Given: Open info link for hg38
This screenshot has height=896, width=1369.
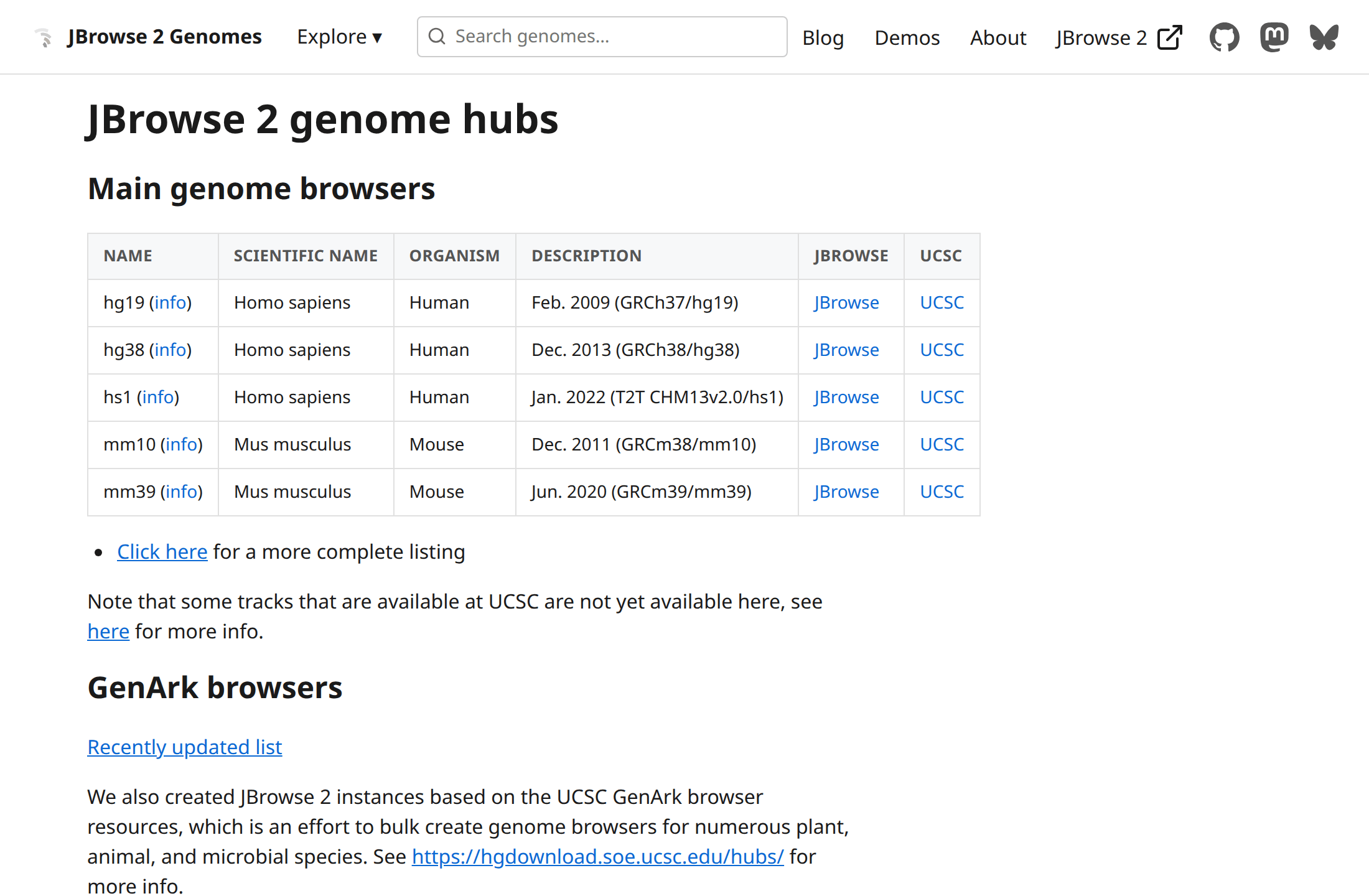Looking at the screenshot, I should (171, 350).
